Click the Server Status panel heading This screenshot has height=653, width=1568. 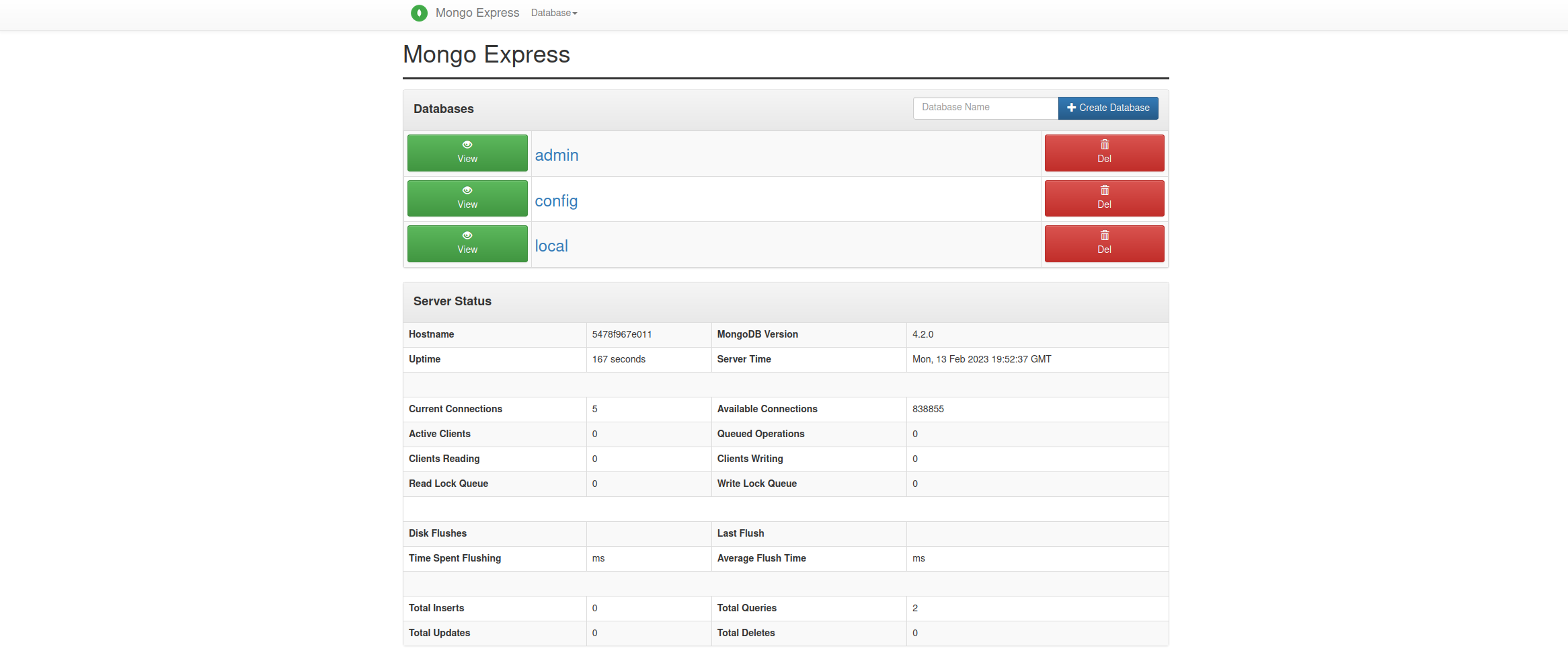(x=453, y=301)
